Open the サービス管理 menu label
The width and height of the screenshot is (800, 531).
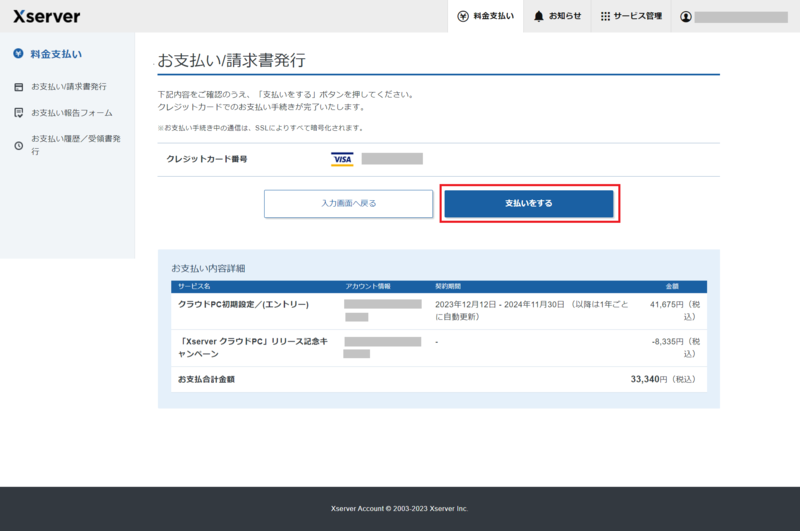(637, 16)
